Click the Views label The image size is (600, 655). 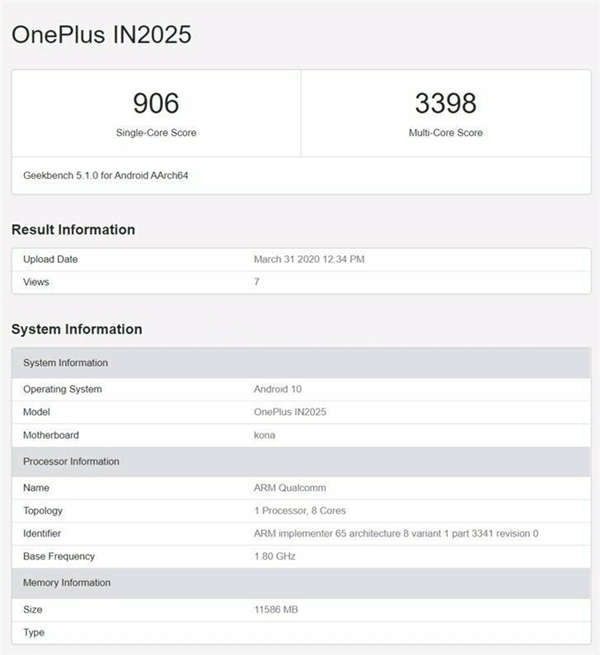(36, 282)
